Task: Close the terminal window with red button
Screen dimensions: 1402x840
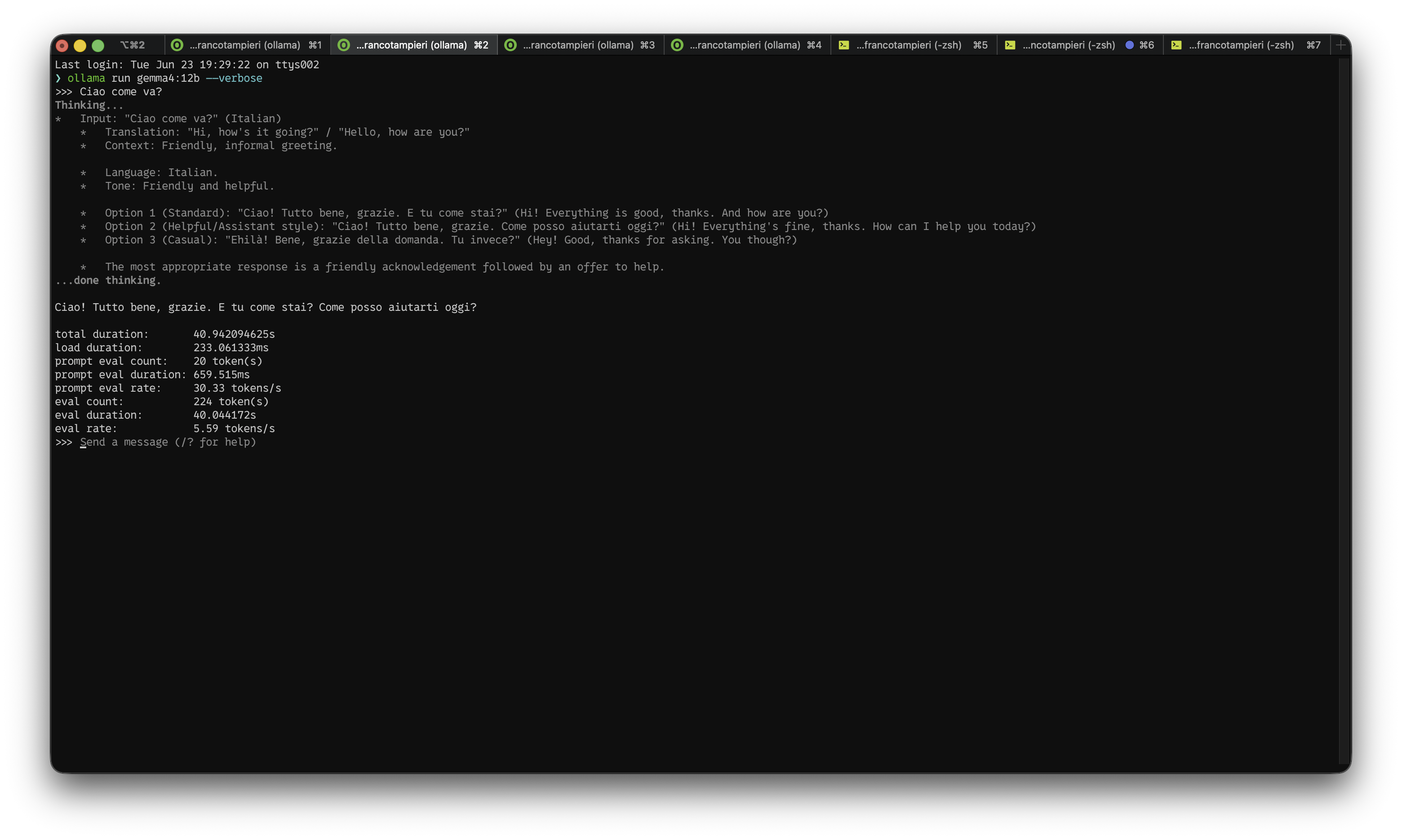Action: click(x=62, y=45)
